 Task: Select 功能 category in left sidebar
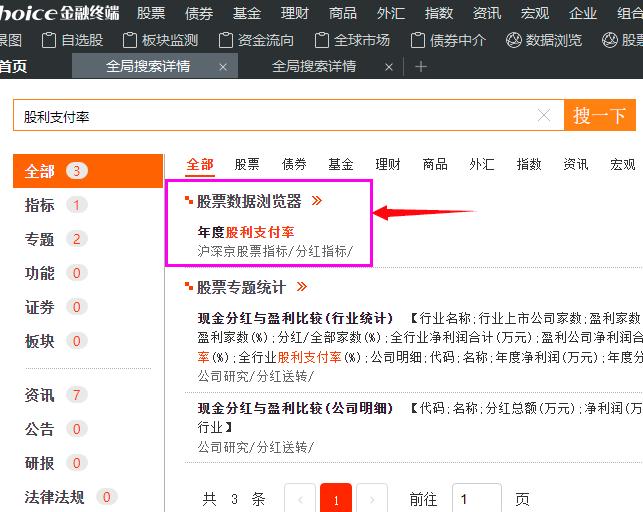[56, 273]
